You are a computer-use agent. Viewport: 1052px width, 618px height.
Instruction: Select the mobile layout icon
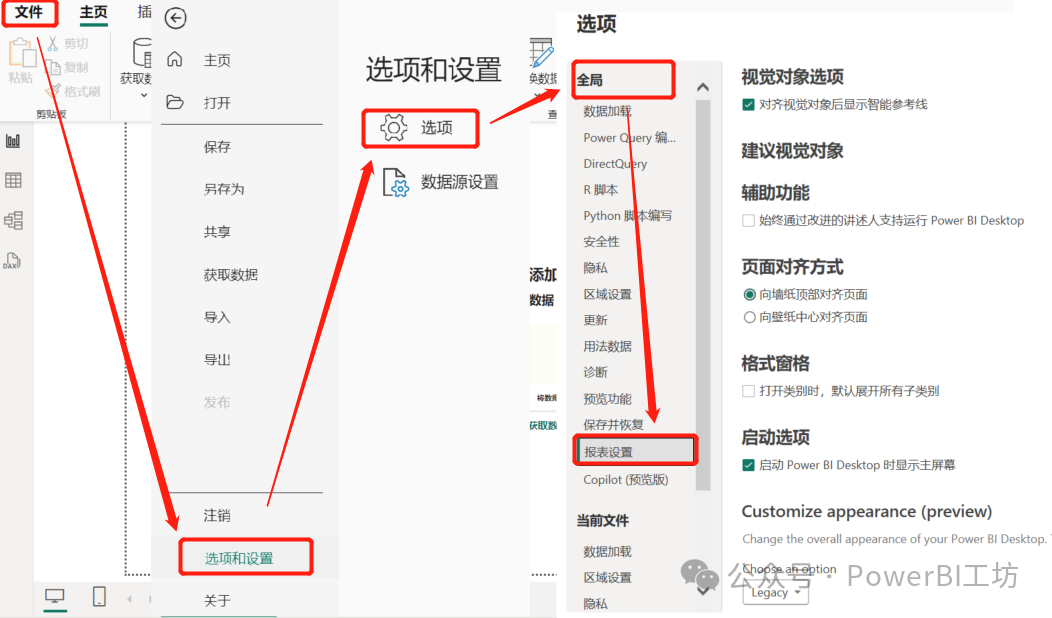pyautogui.click(x=99, y=596)
